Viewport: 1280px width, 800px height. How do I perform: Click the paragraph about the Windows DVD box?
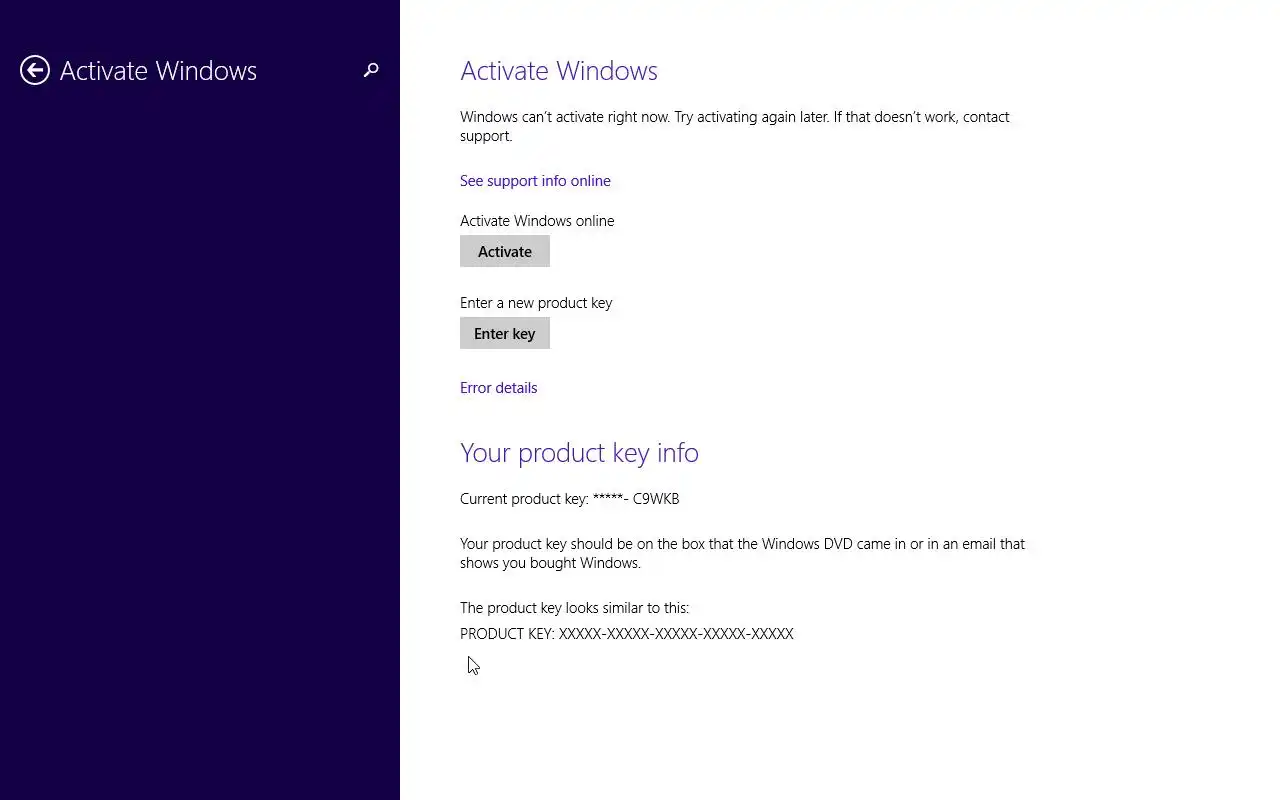click(x=742, y=553)
